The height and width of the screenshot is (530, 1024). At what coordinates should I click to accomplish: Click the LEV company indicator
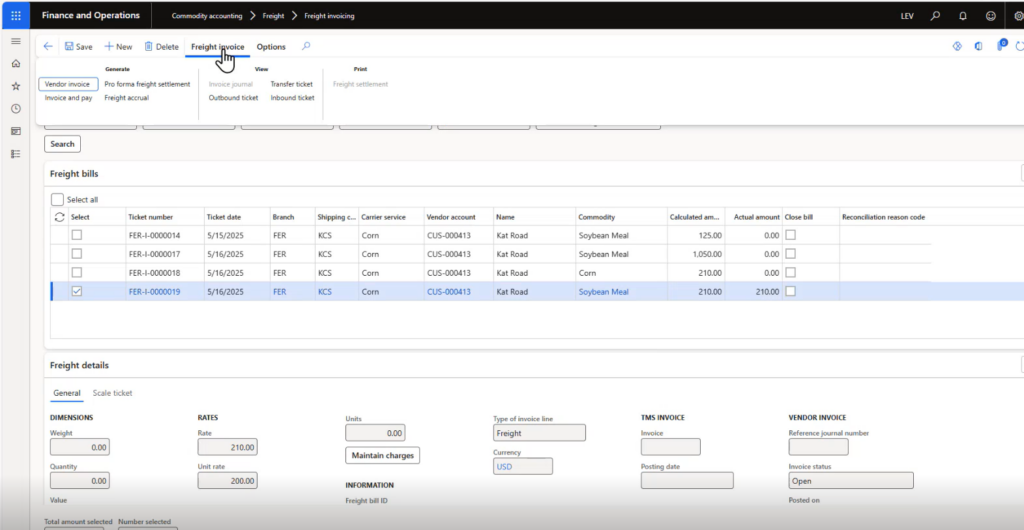907,16
